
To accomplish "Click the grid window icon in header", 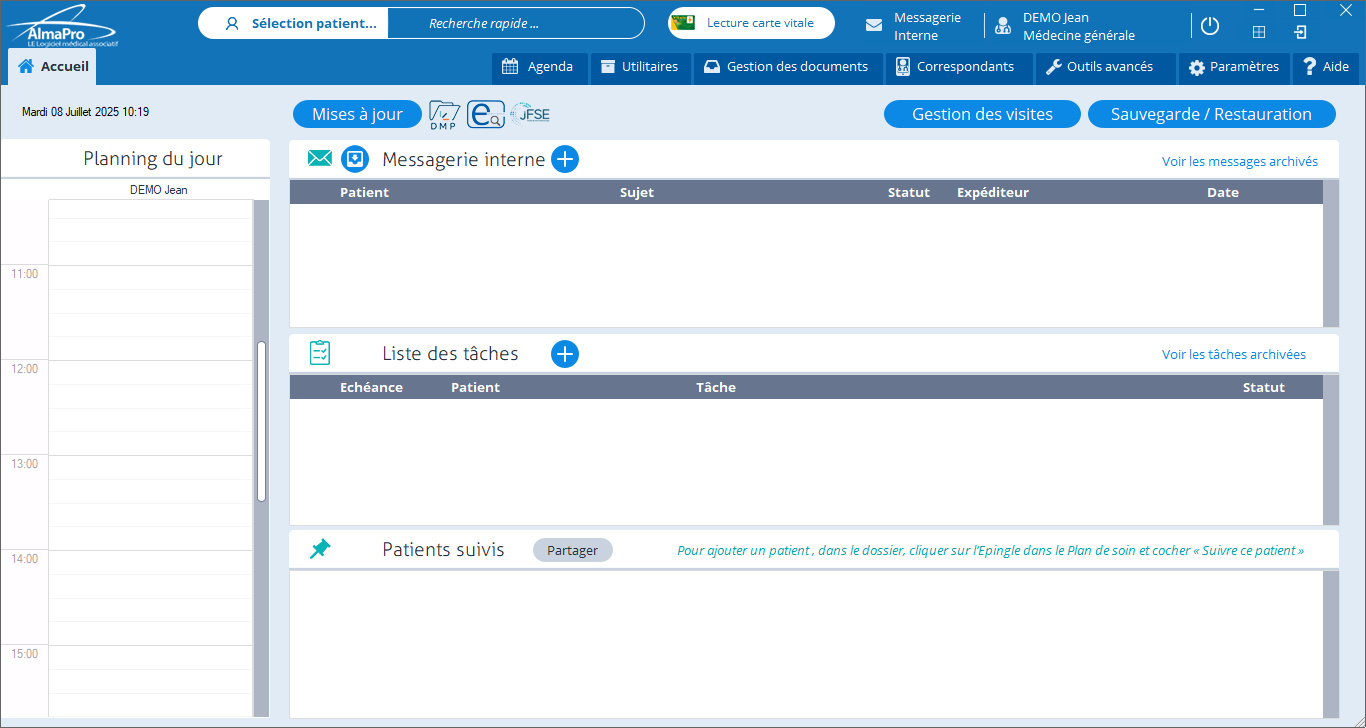I will click(x=1259, y=32).
